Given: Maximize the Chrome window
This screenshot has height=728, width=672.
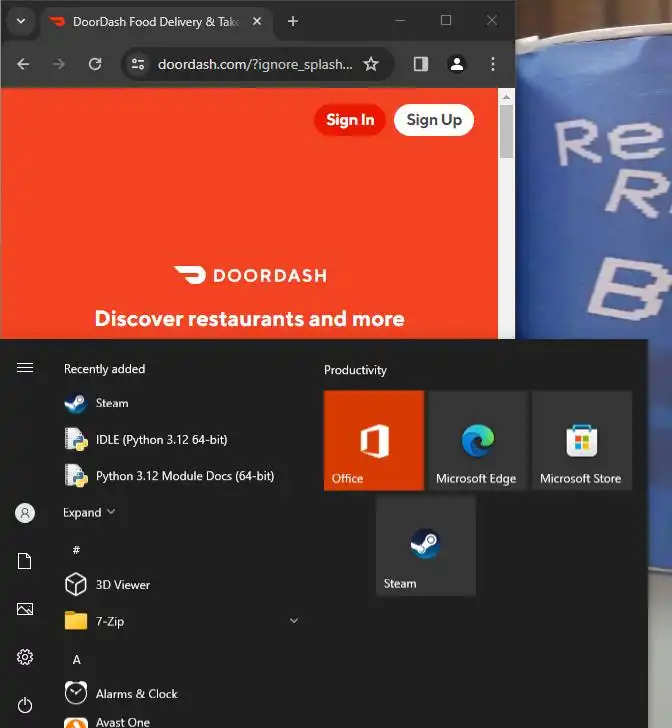Looking at the screenshot, I should (x=446, y=20).
